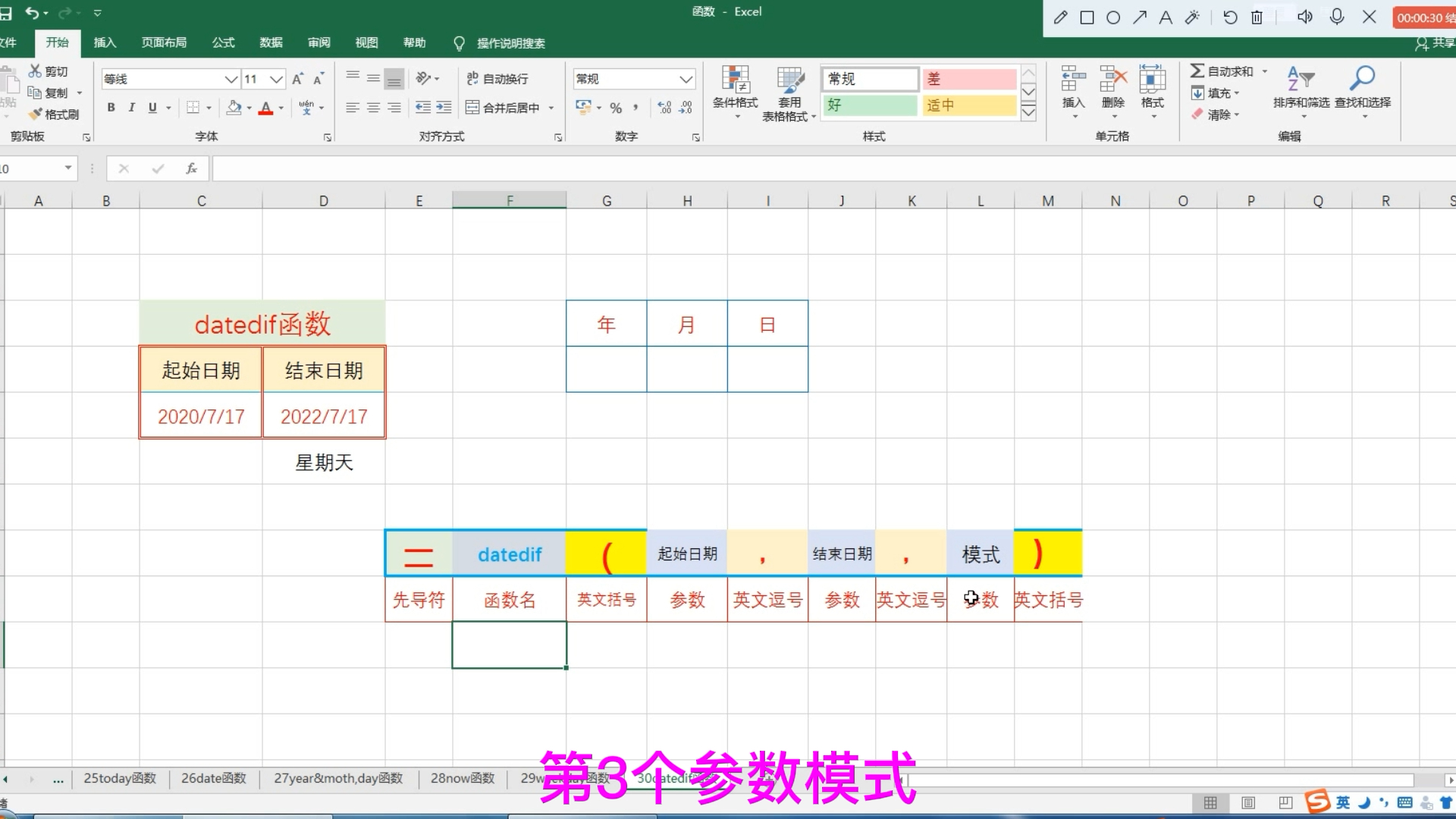Open Fill (填充) dropdown

1215,93
